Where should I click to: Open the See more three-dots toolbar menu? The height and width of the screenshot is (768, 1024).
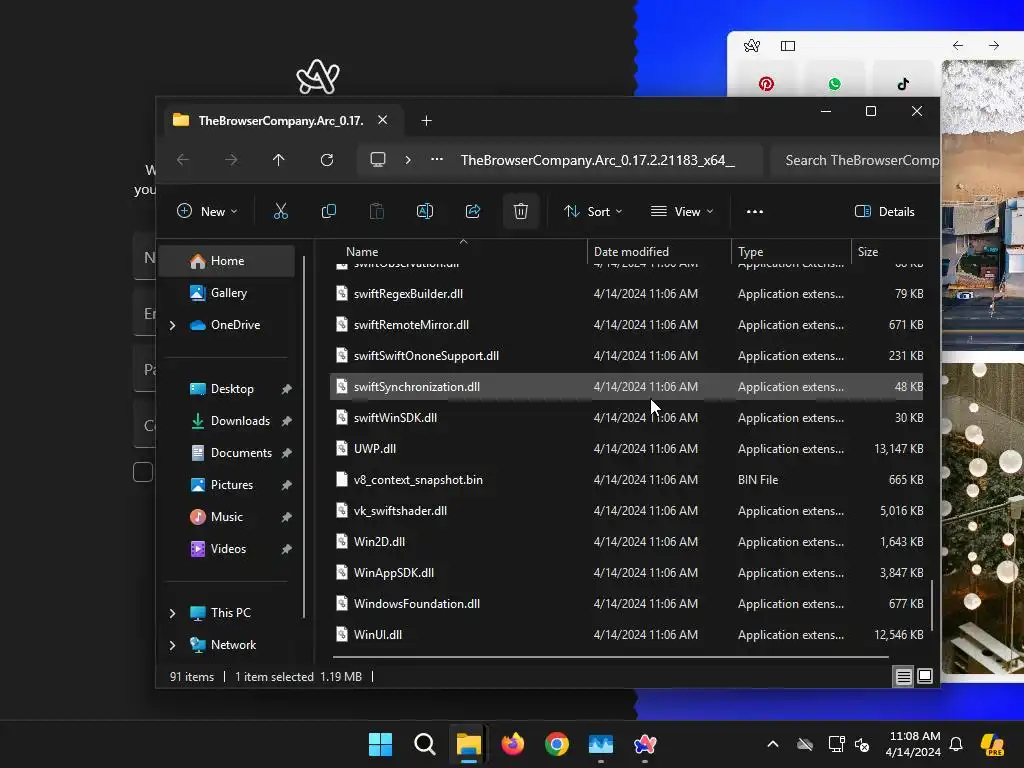pos(755,212)
